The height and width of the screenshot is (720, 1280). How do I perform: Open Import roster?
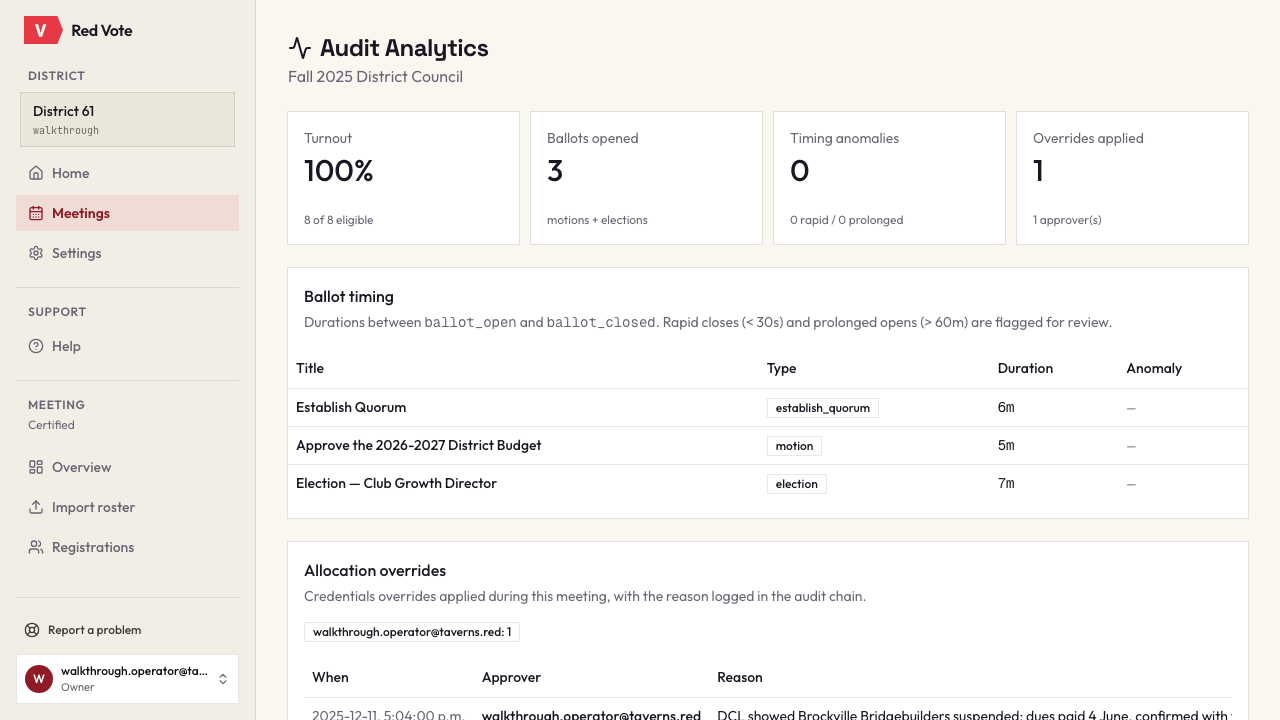[127, 507]
